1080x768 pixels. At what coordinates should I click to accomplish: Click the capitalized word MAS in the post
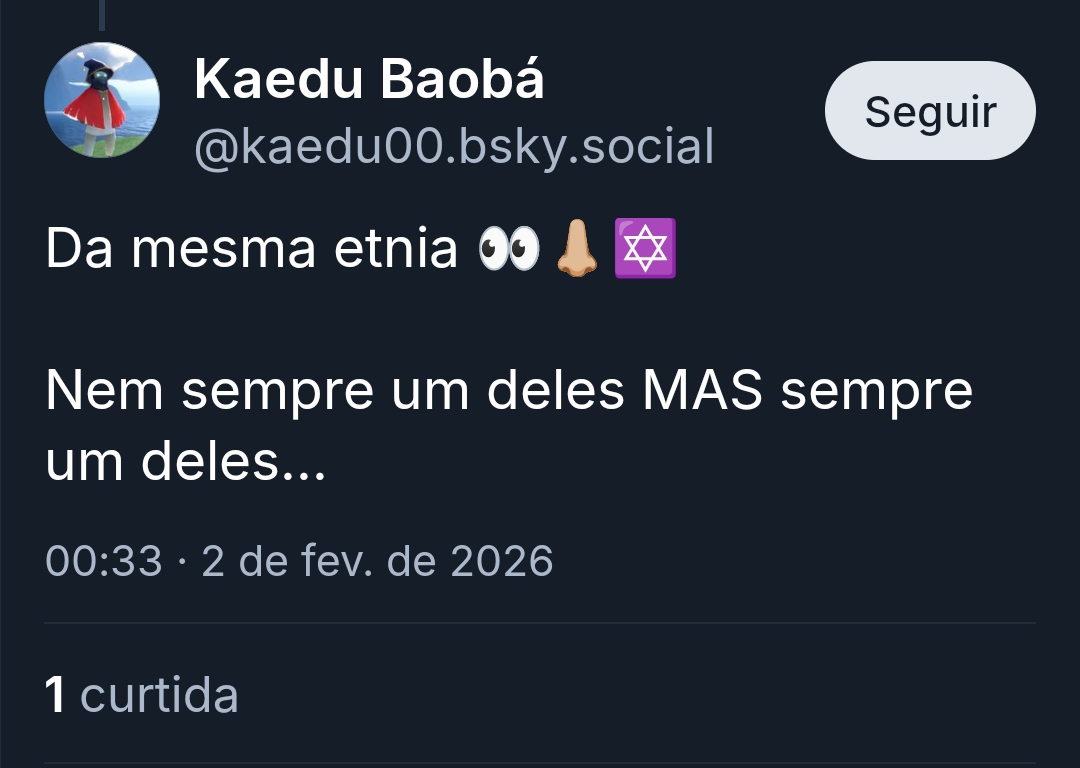(702, 391)
